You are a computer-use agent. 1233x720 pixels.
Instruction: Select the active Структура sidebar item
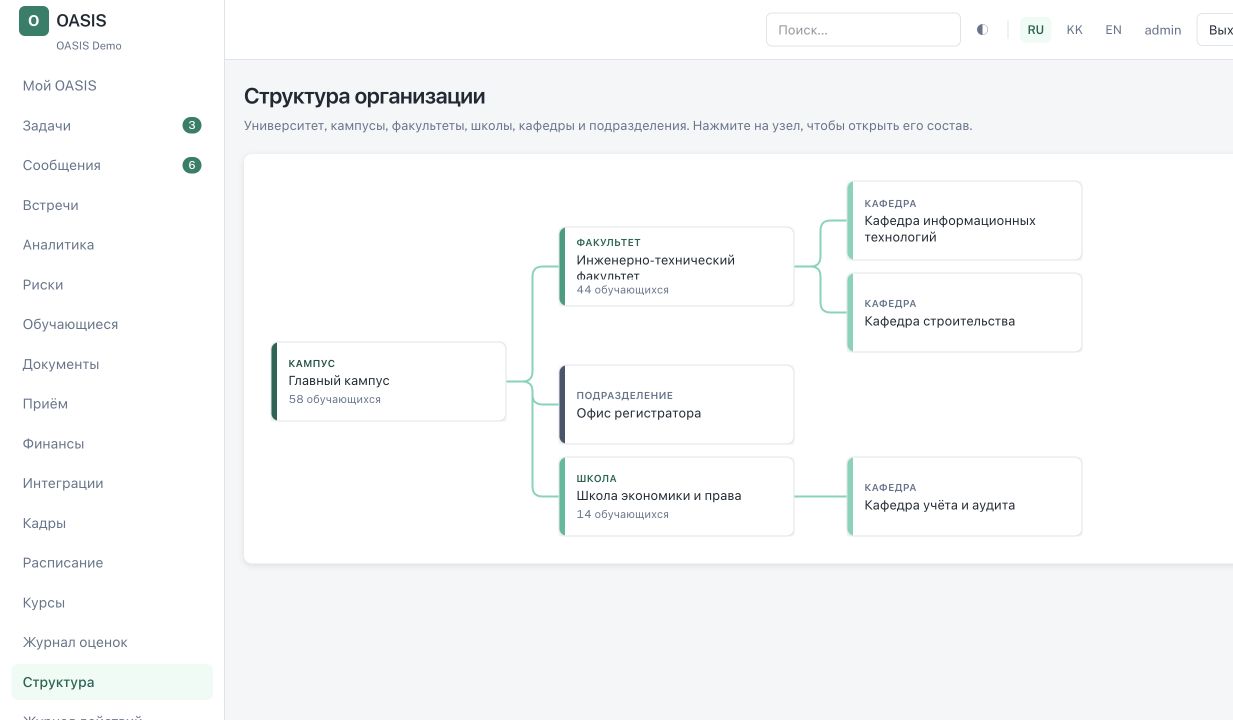click(x=112, y=682)
